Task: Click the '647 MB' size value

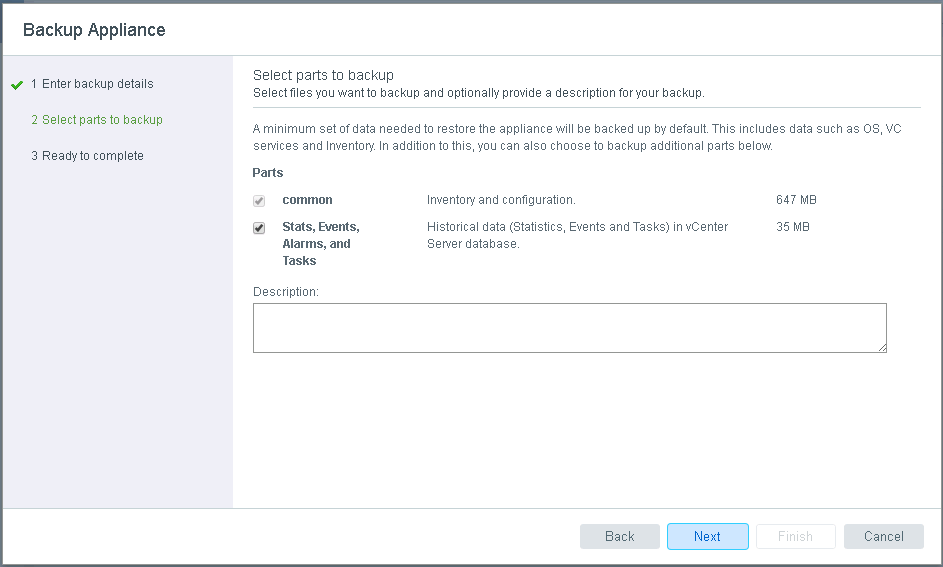Action: pos(796,200)
